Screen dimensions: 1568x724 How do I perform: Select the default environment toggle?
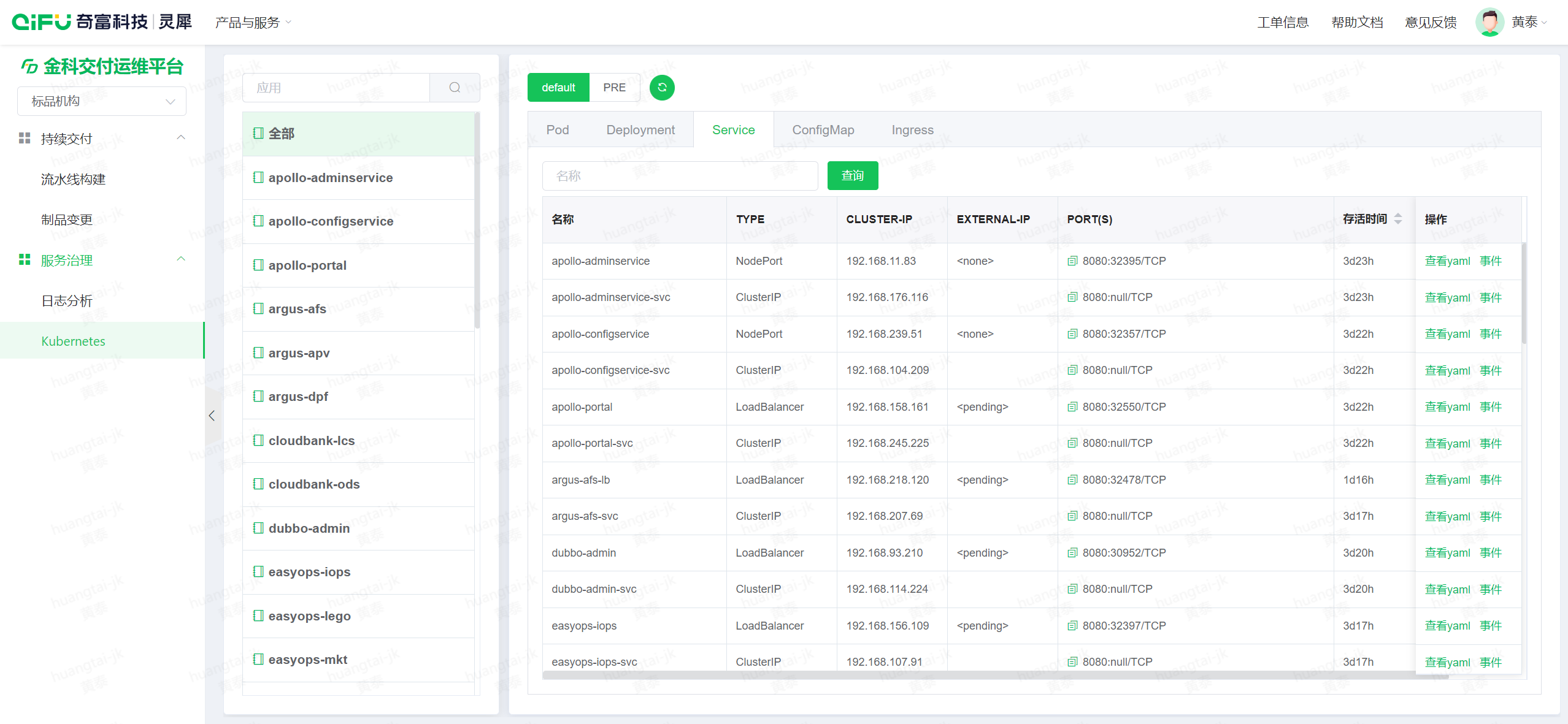tap(558, 88)
